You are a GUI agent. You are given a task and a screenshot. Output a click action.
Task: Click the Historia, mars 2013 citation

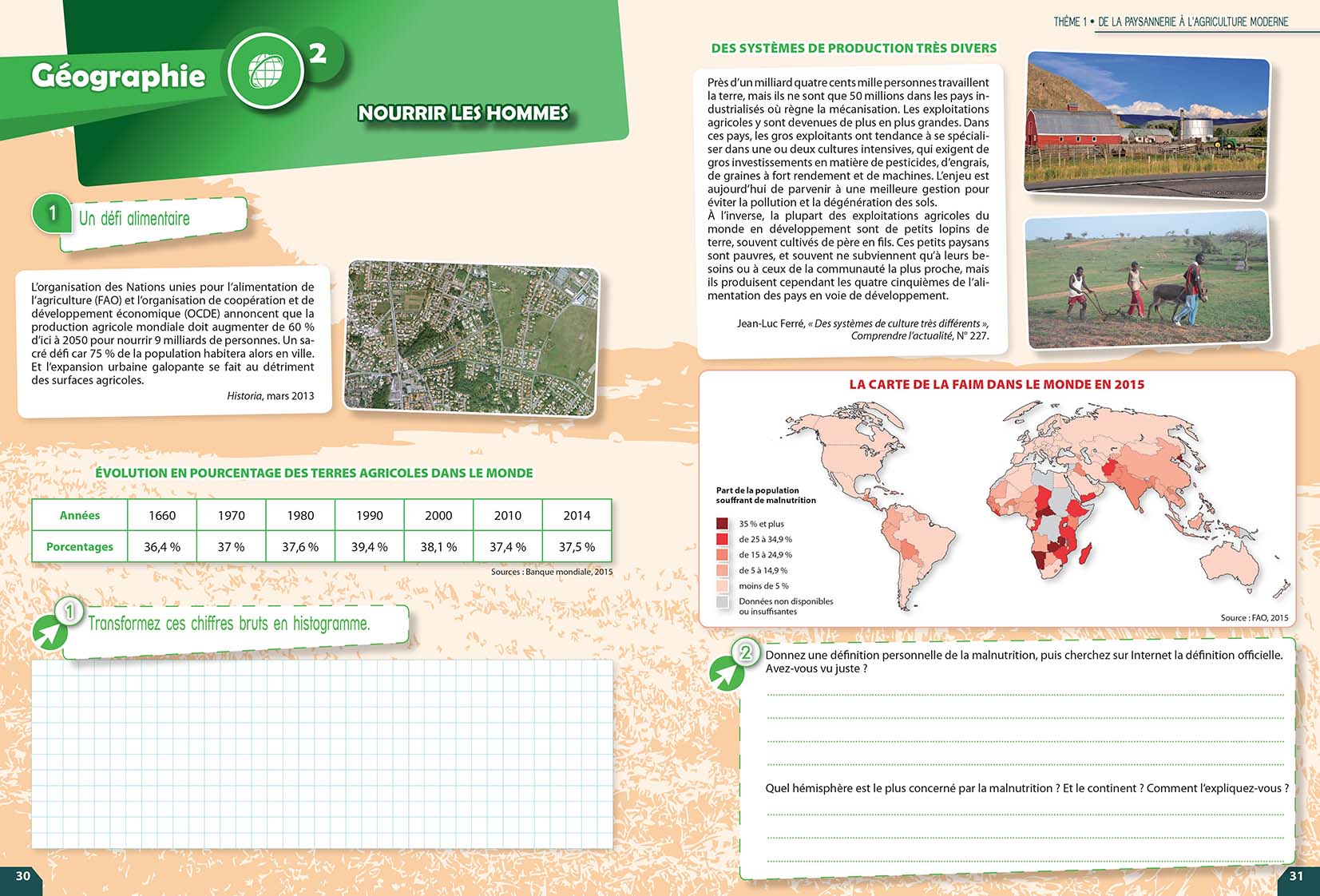click(x=270, y=396)
